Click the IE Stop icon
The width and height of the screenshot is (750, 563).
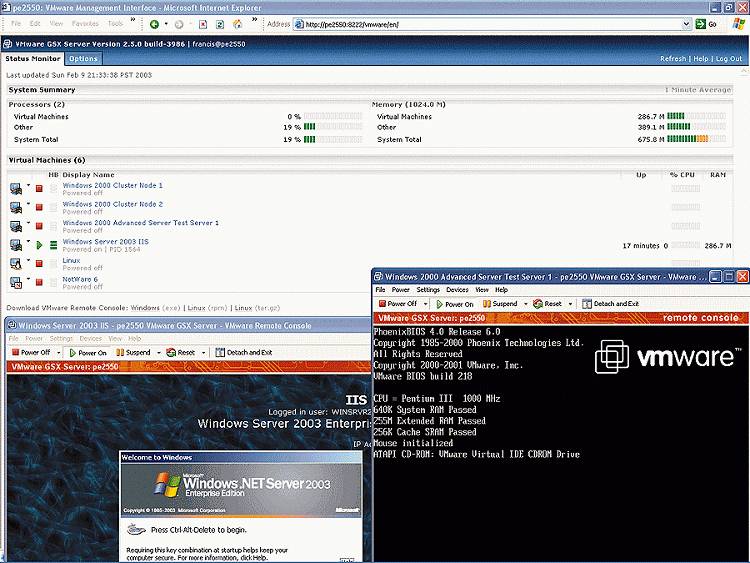pos(203,24)
